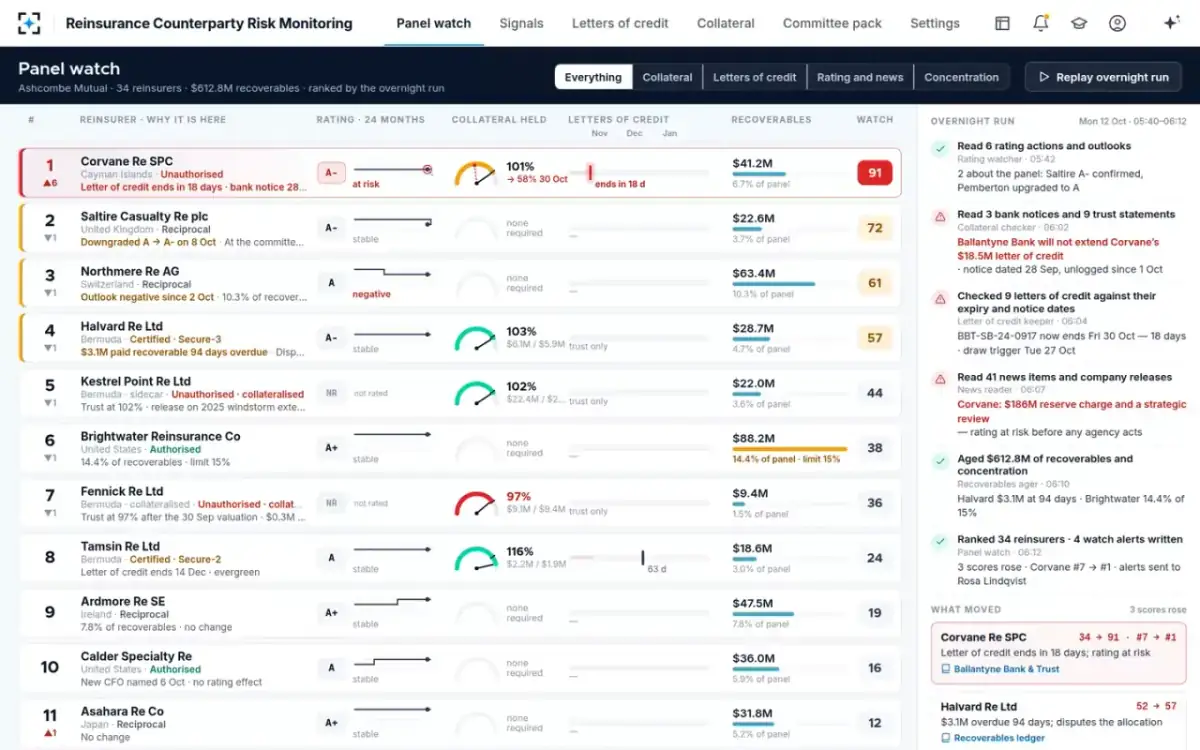Click the check icon beside Read 6 rating actions
The height and width of the screenshot is (750, 1200).
(939, 148)
